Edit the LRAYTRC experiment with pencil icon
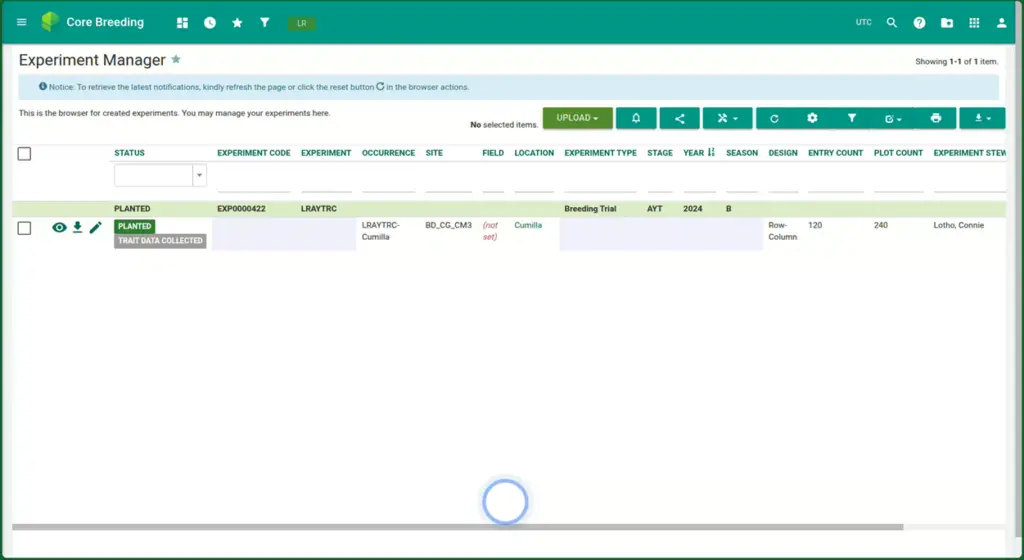1024x560 pixels. tap(96, 228)
